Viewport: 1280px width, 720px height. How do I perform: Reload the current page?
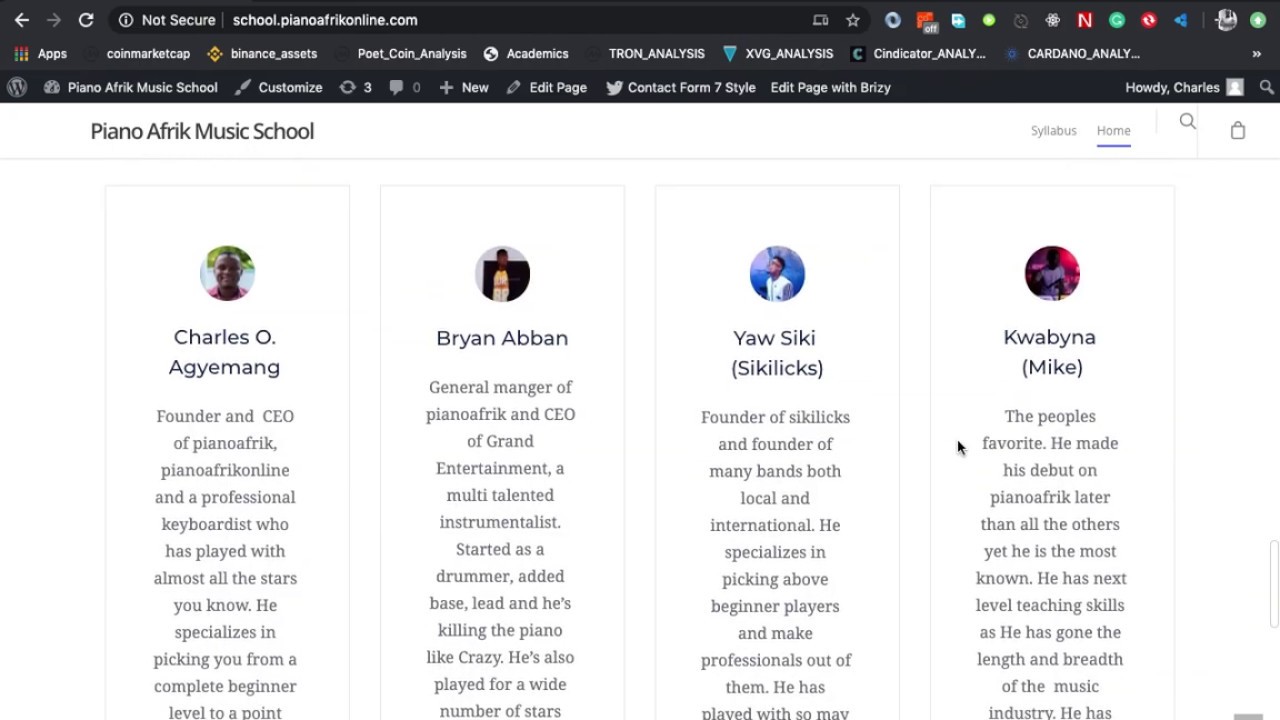point(86,20)
